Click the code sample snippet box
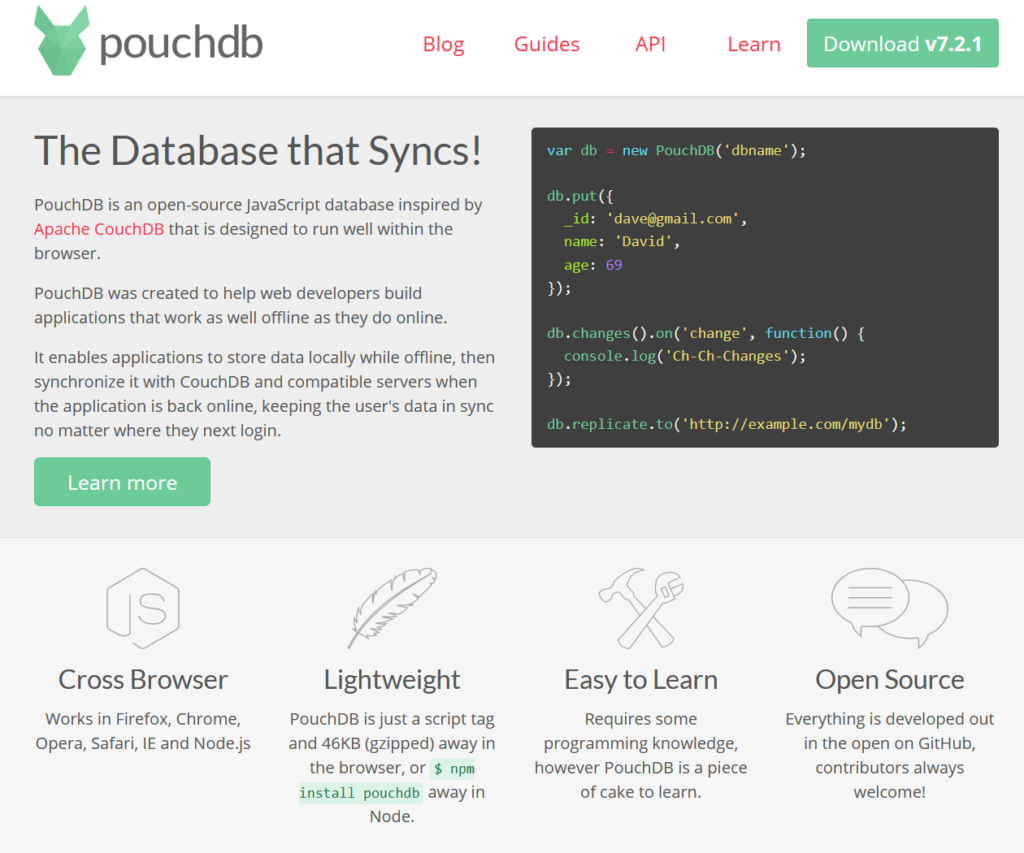 click(764, 286)
